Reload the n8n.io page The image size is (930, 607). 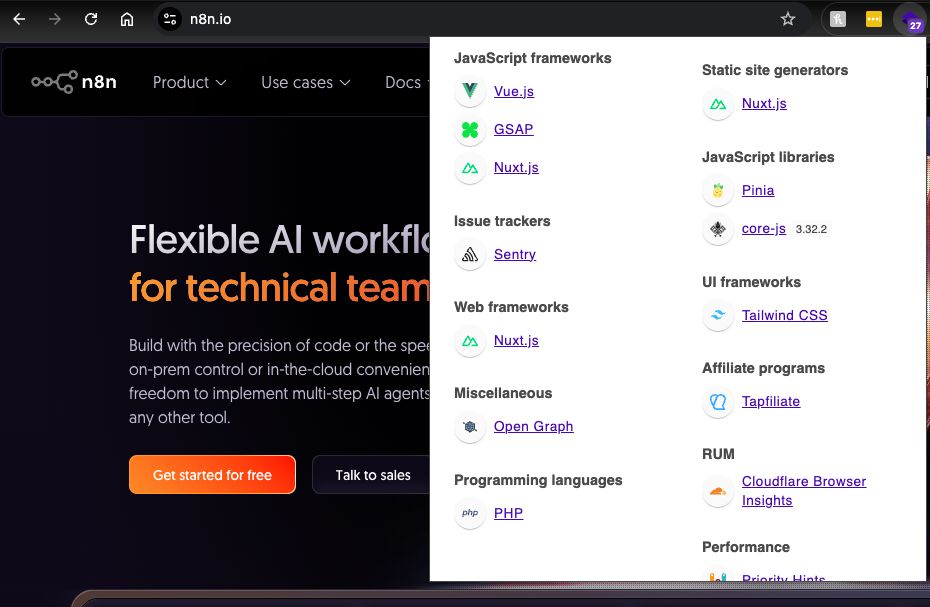[91, 19]
